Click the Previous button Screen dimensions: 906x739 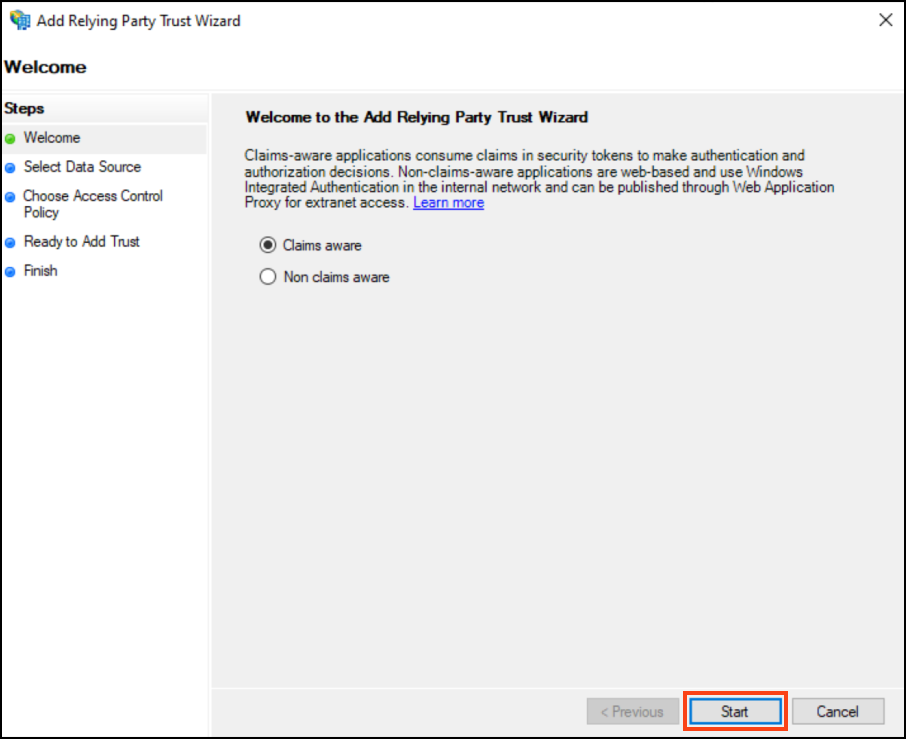point(632,711)
